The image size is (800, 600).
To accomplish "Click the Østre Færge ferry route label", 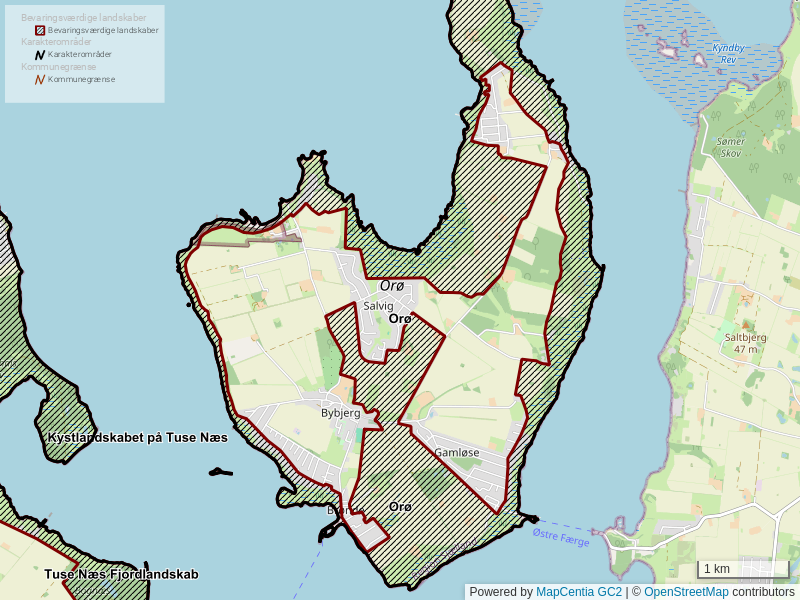I will [x=561, y=537].
